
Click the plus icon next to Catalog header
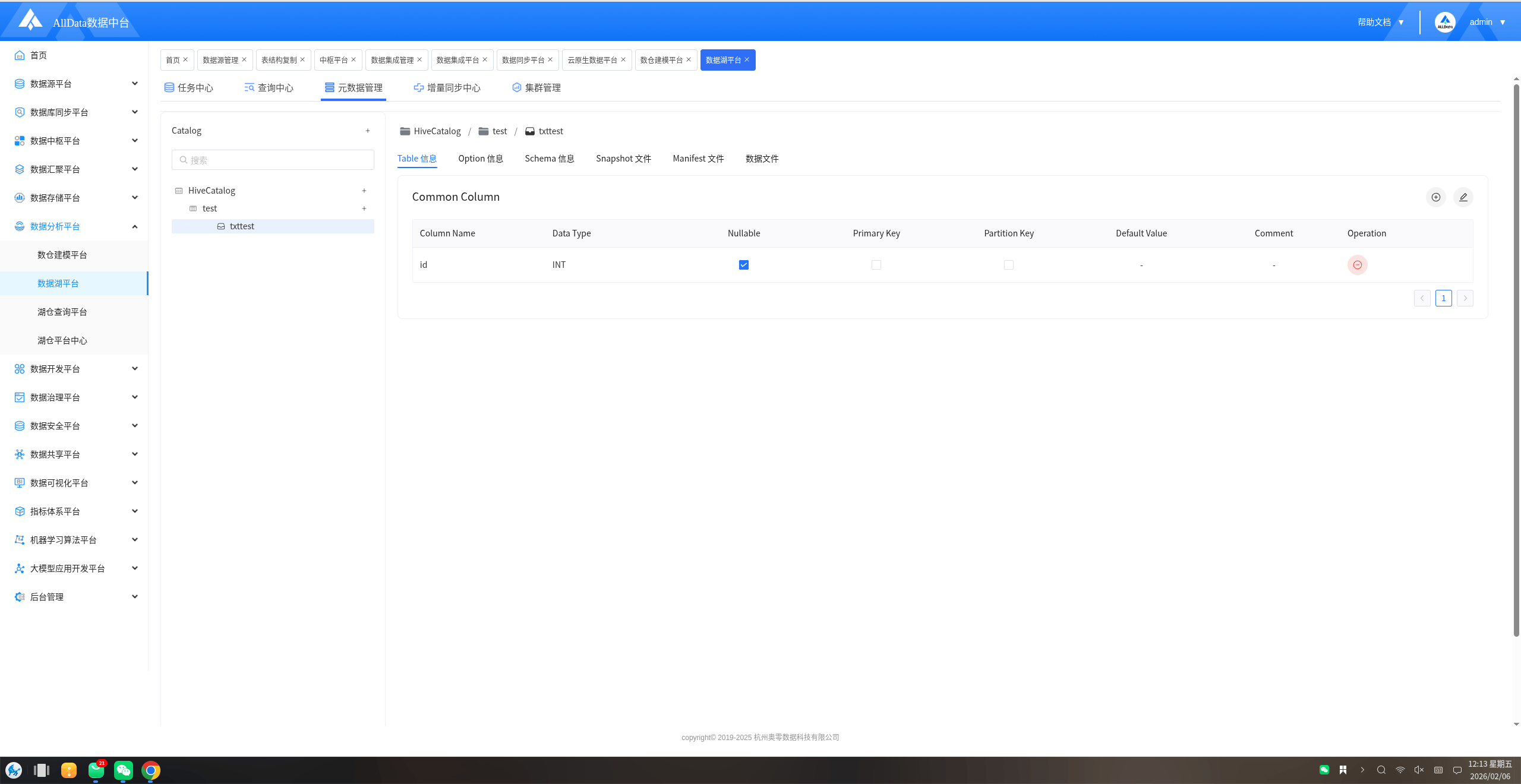(368, 131)
